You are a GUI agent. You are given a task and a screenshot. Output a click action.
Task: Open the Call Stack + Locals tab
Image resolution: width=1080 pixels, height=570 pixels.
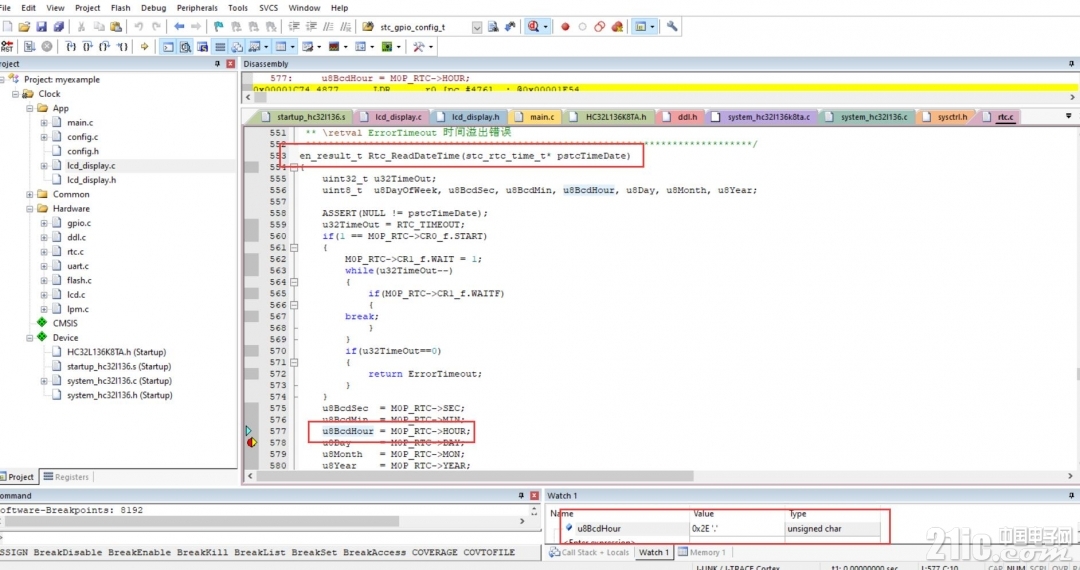point(590,552)
